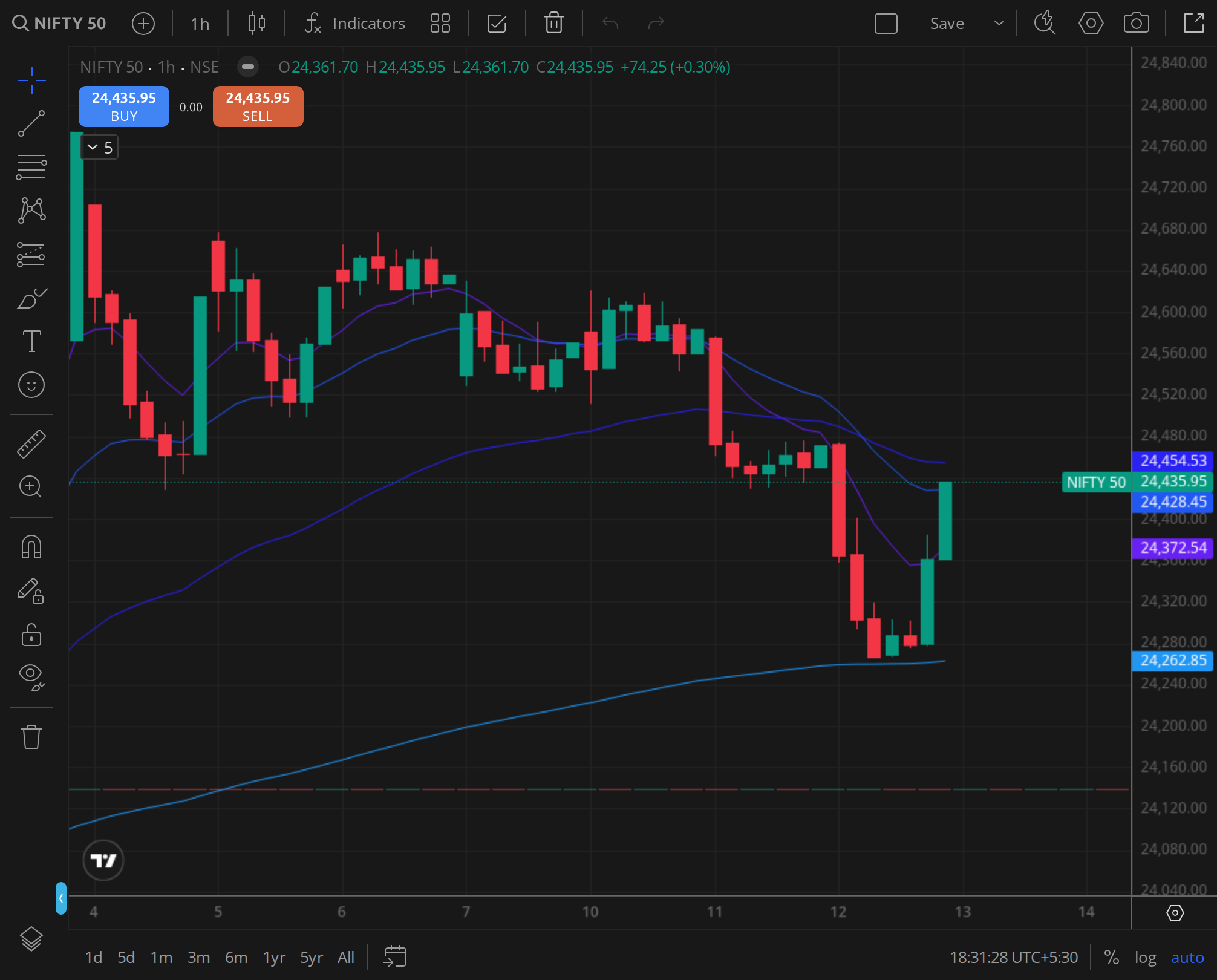
Task: Select the text annotation tool
Action: 31,341
